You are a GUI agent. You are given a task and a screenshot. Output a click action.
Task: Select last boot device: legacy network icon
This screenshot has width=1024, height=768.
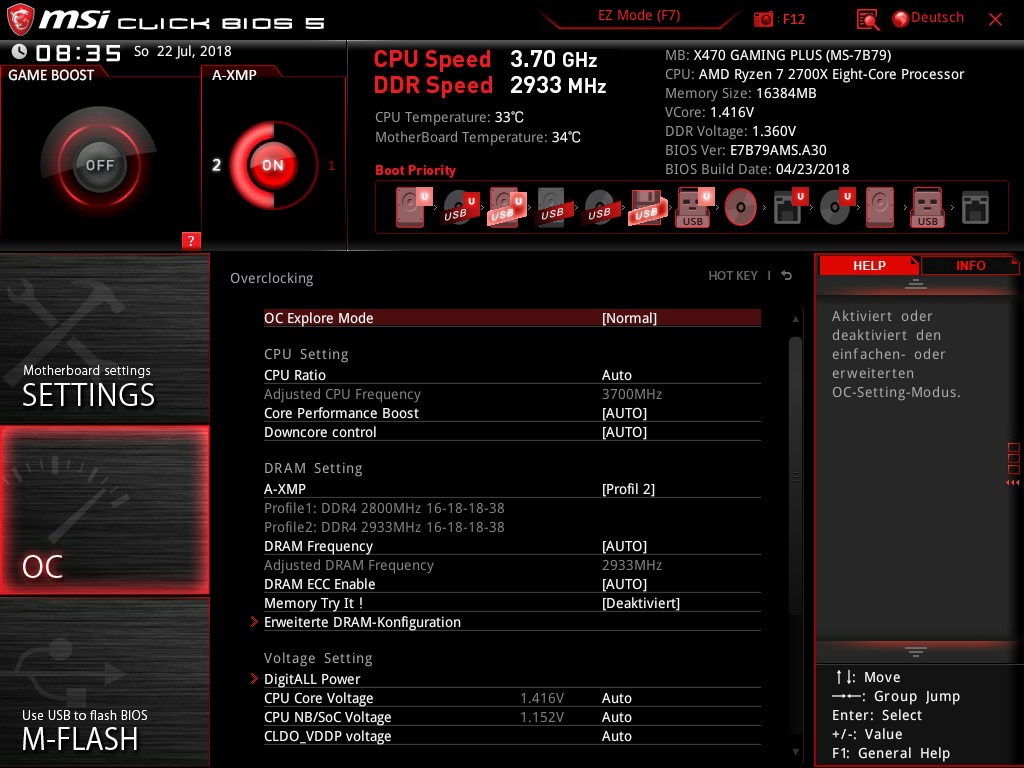(975, 208)
